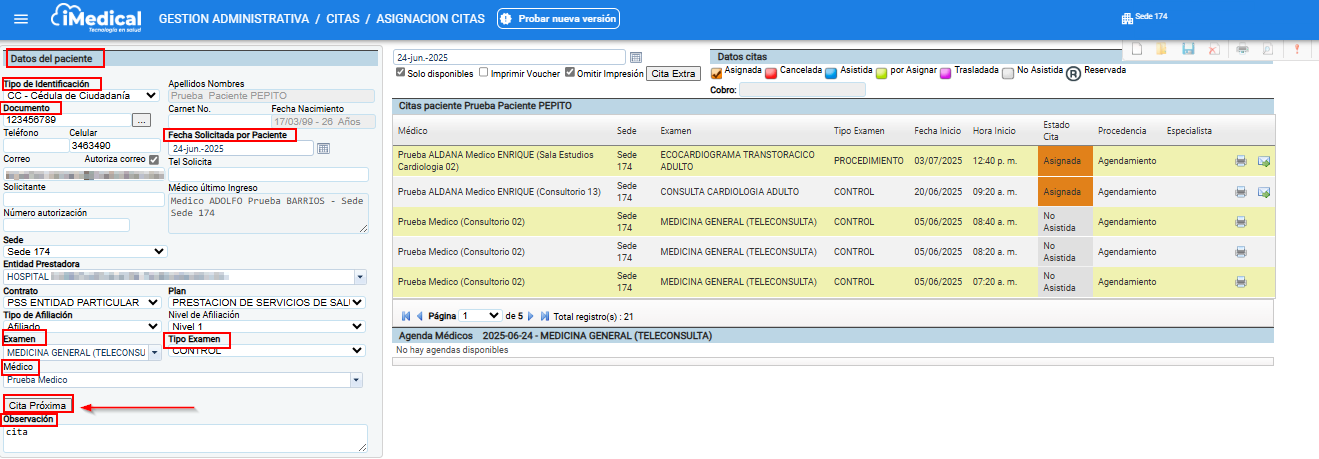Screen dimensions: 1319x459
Task: Open the Nivel de Afiliación dropdown
Action: tap(265, 326)
